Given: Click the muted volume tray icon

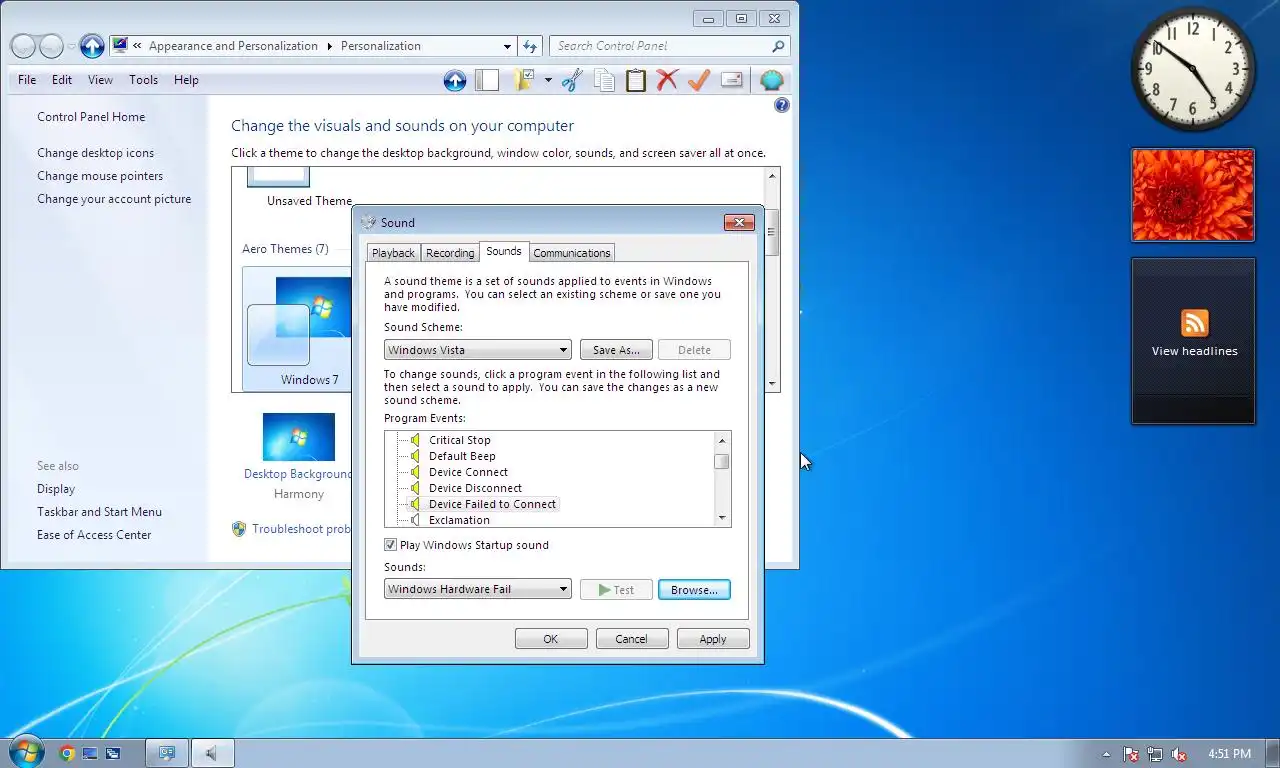Looking at the screenshot, I should (1179, 754).
